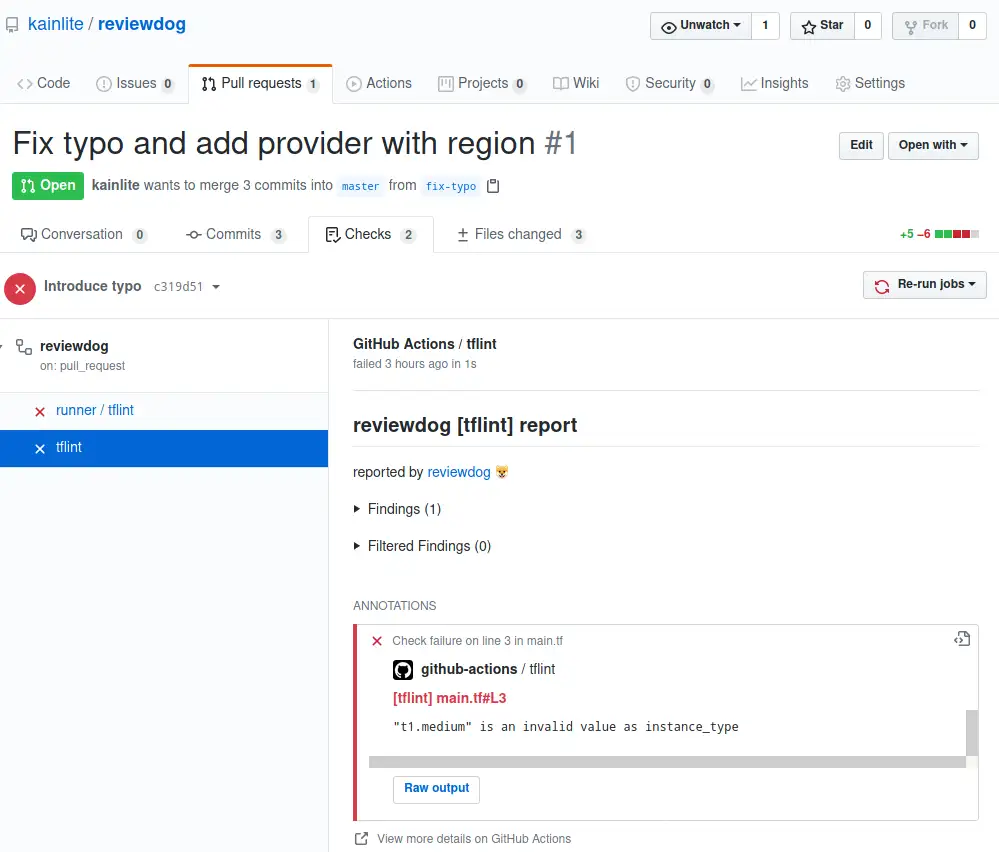This screenshot has height=852, width=999.
Task: Click the annotation horizontal scrollbar
Action: point(667,762)
